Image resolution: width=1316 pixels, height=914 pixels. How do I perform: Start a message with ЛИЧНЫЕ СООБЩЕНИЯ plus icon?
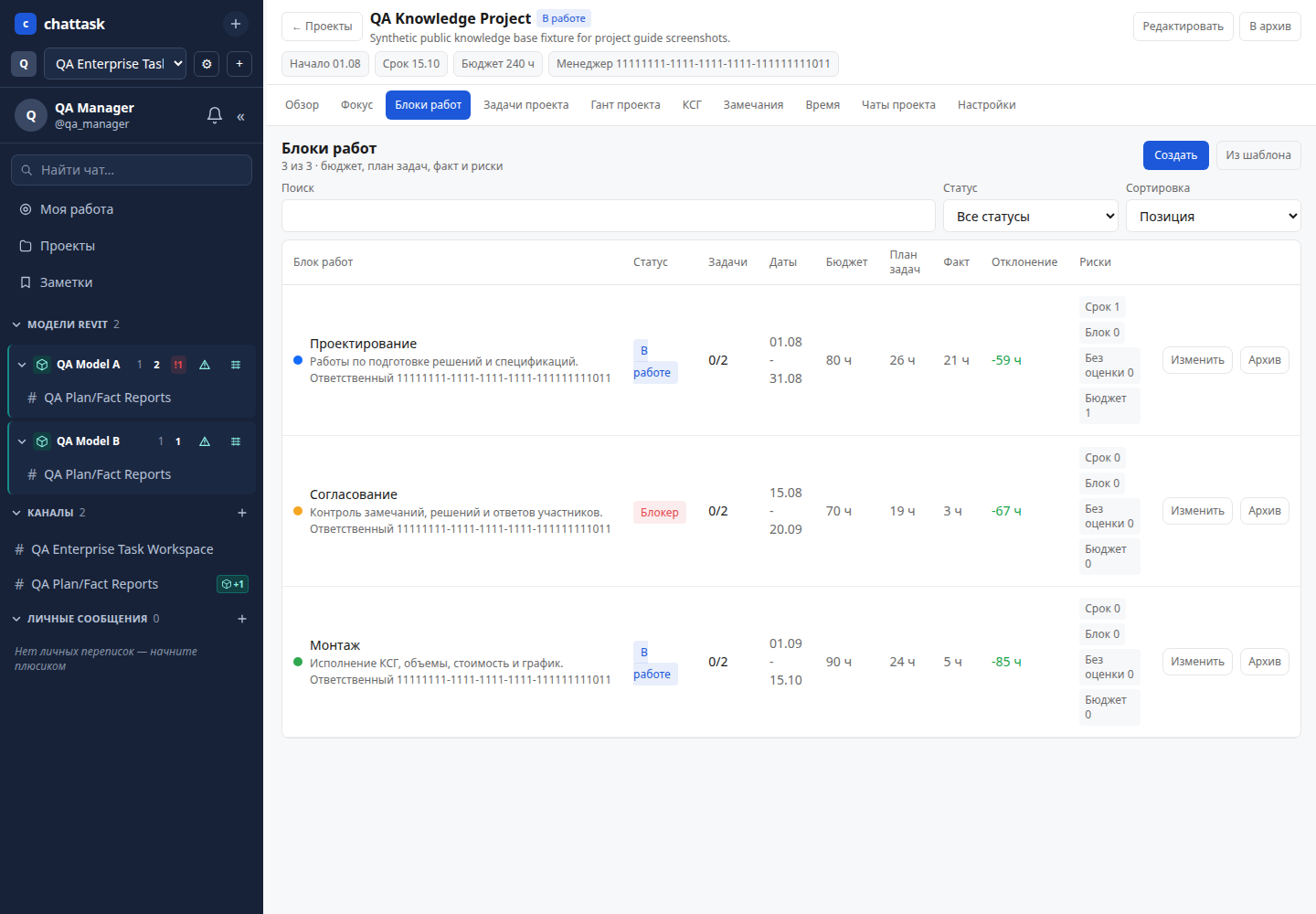(242, 619)
